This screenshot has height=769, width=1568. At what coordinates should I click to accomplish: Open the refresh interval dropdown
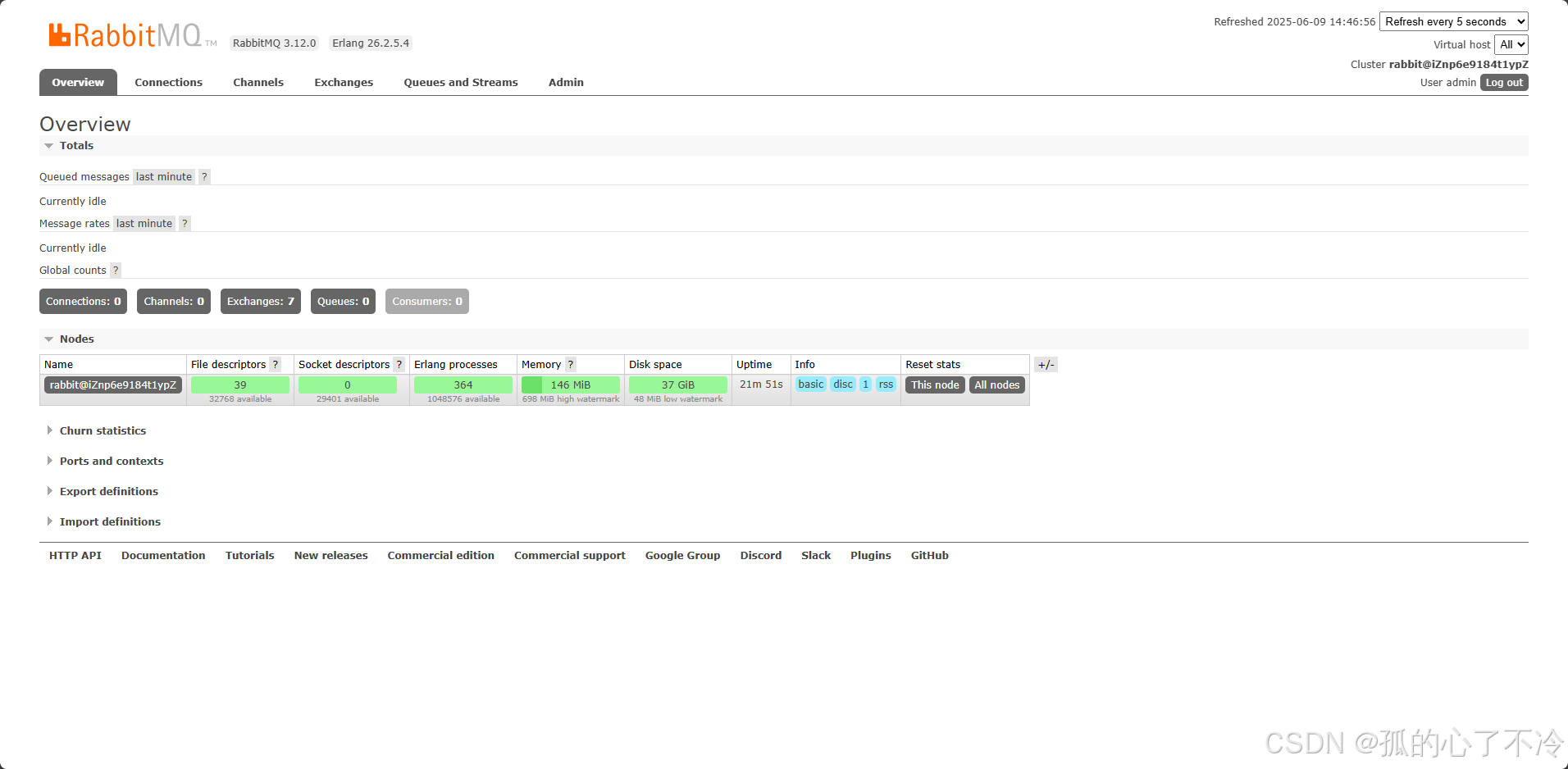[1454, 21]
